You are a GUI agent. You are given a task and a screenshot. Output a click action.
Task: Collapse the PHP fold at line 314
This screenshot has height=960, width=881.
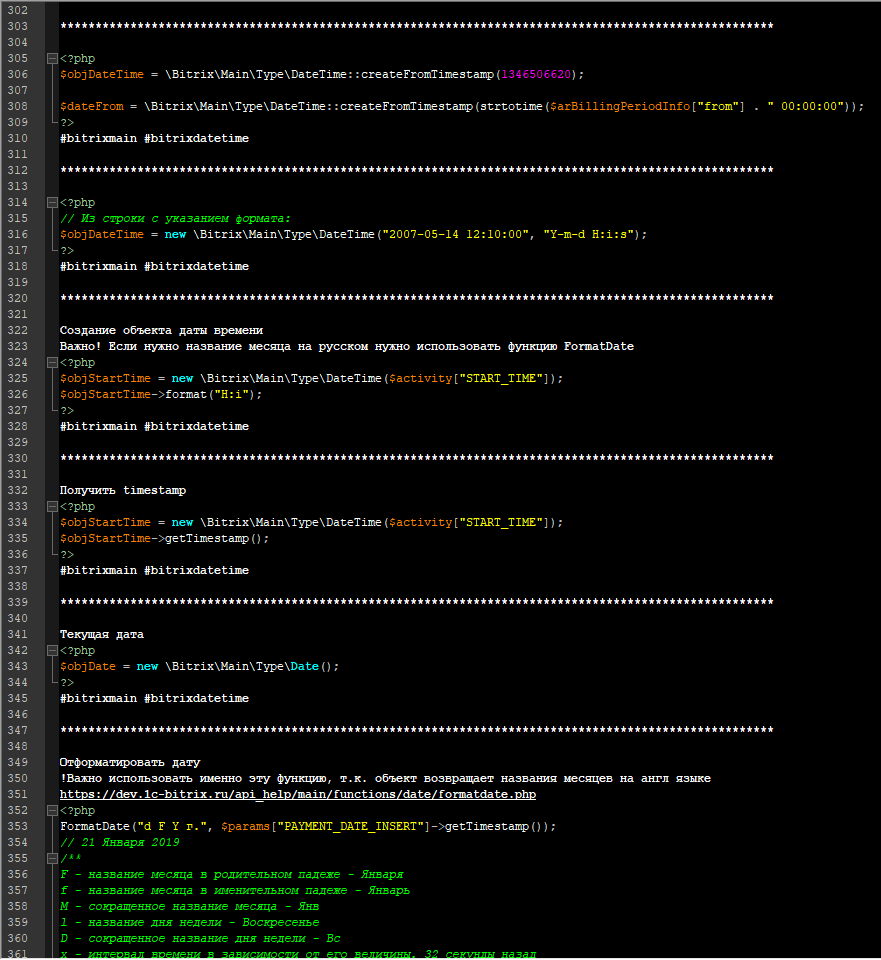pos(51,202)
